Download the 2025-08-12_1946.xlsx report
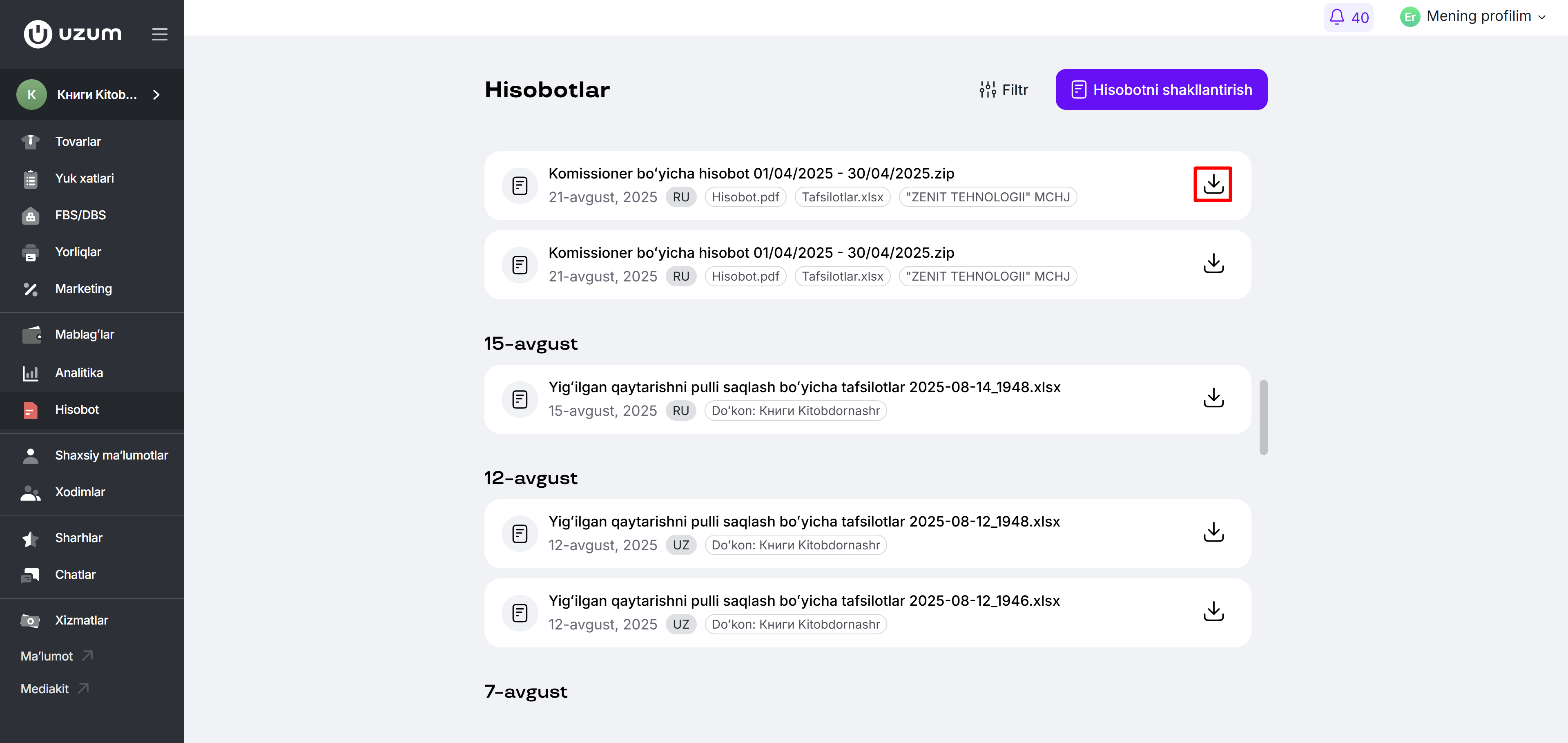 1213,611
